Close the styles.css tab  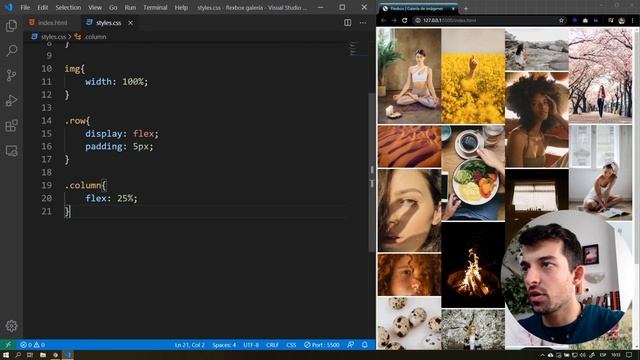click(x=130, y=23)
